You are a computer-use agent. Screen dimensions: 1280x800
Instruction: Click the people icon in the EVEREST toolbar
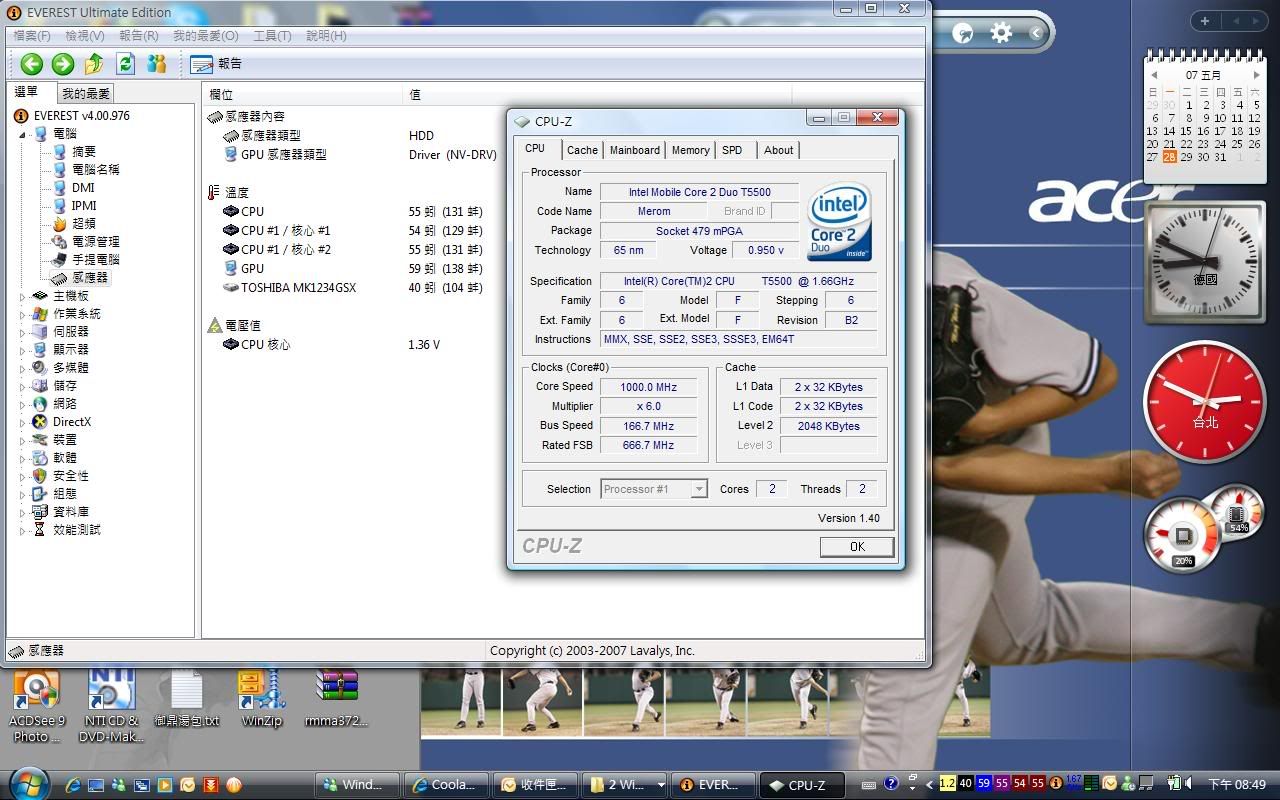156,64
